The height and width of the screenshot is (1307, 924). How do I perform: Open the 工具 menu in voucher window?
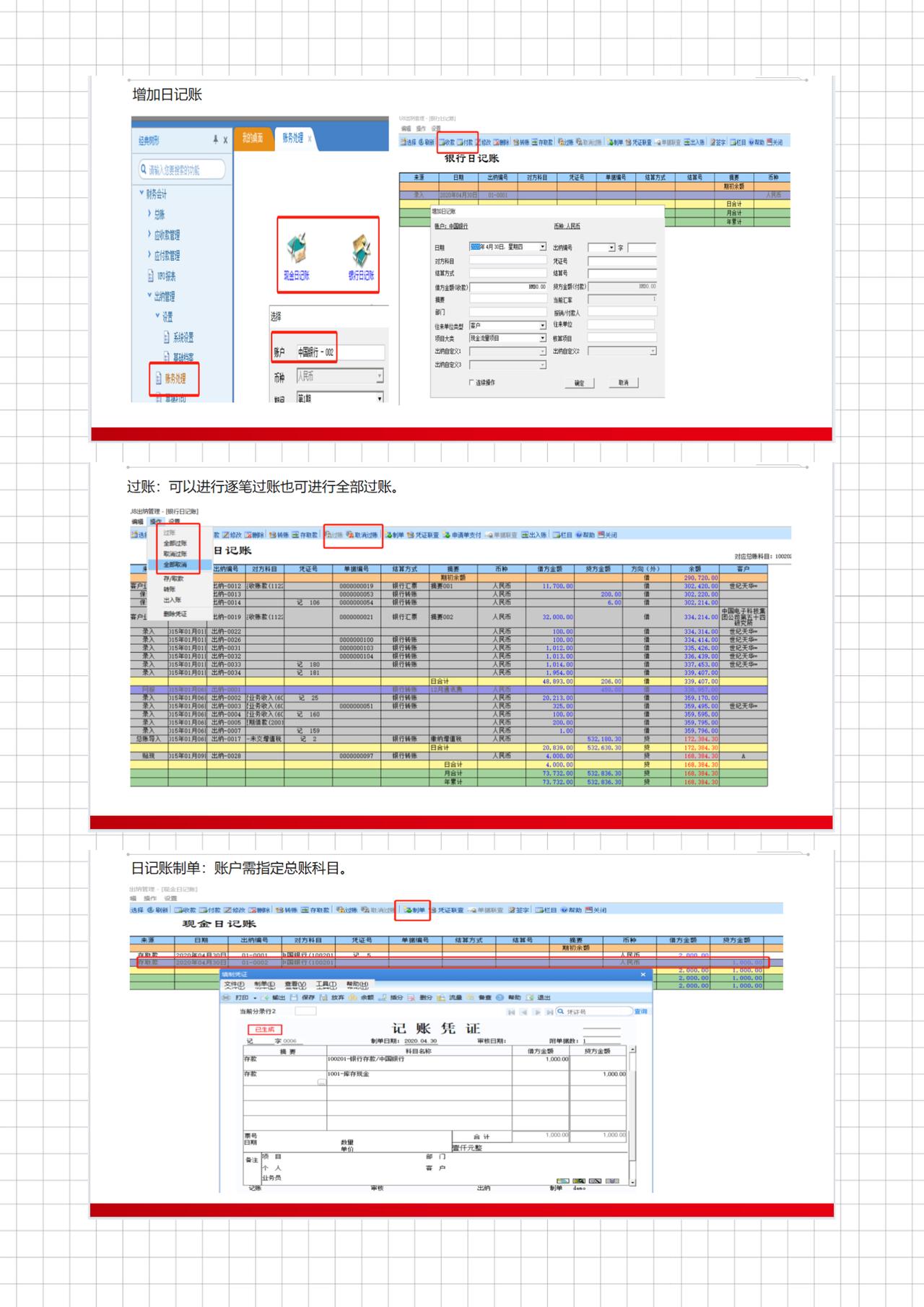click(326, 984)
